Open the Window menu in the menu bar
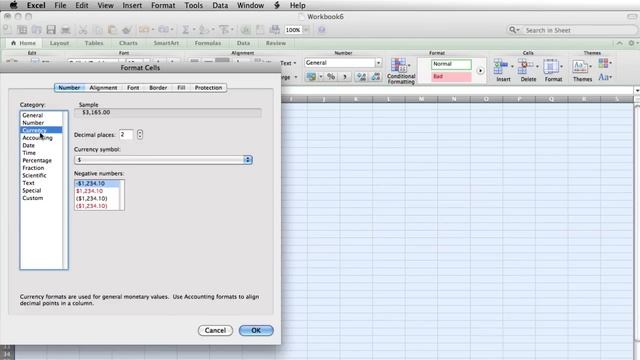Screen dimensions: 640x360 [250, 5]
